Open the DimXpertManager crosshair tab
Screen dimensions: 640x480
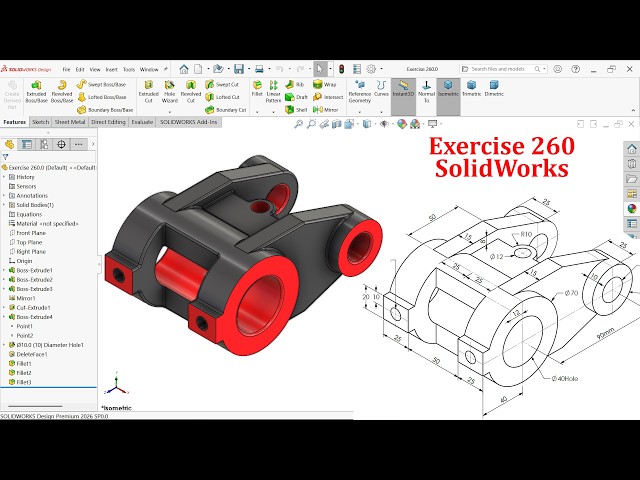point(61,144)
